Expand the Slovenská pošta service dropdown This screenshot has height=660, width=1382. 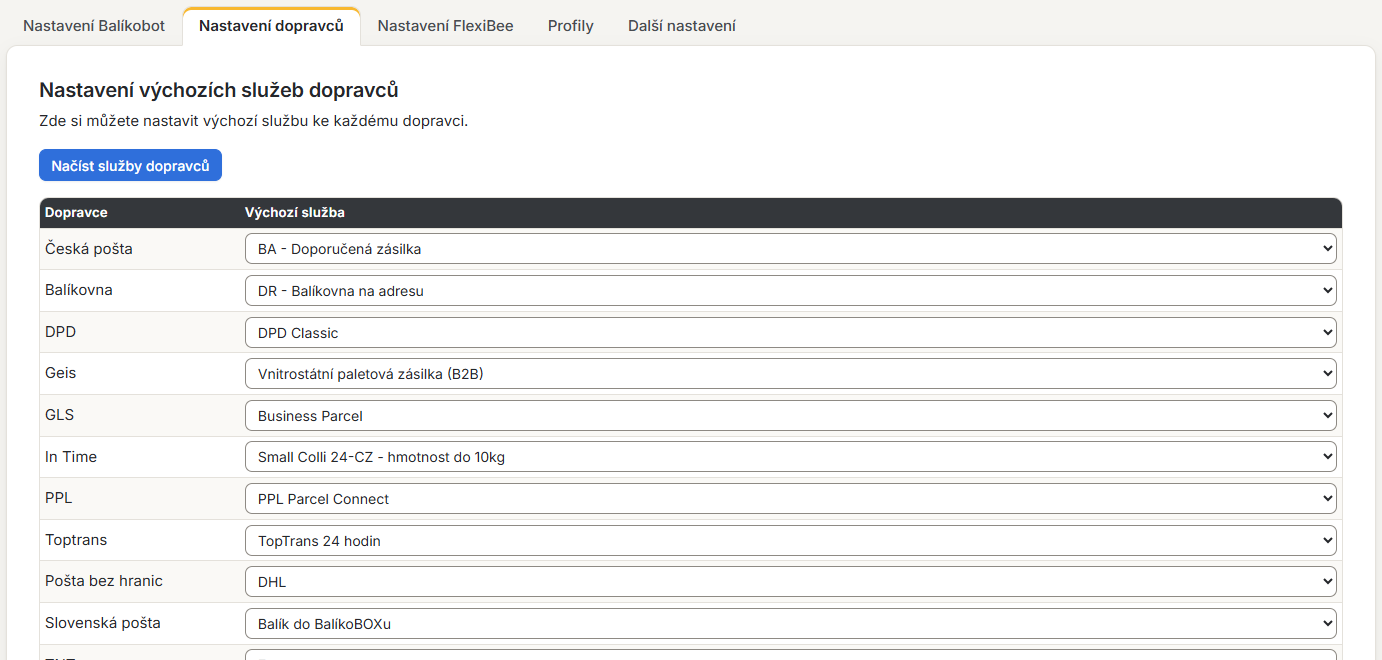point(790,623)
